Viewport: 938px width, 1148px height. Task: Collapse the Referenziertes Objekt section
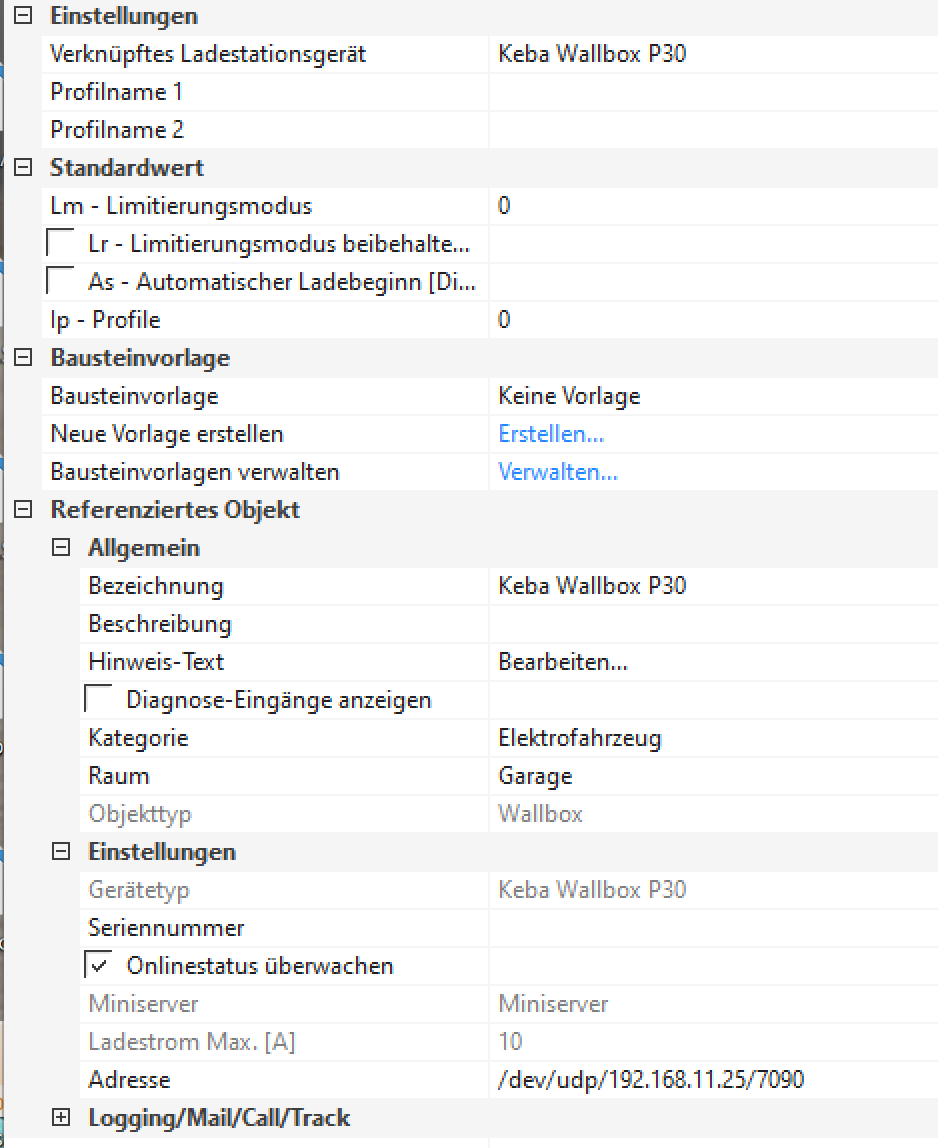coord(24,510)
